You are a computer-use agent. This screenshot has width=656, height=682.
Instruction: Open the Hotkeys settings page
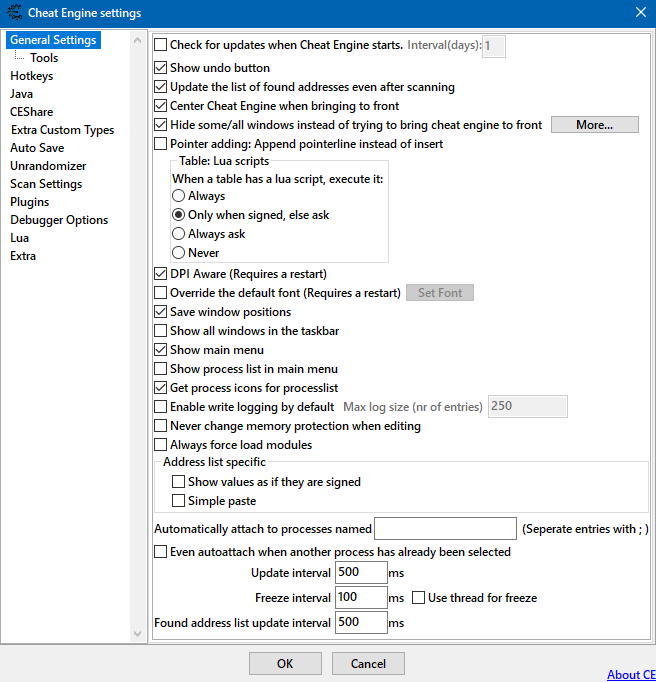[32, 76]
